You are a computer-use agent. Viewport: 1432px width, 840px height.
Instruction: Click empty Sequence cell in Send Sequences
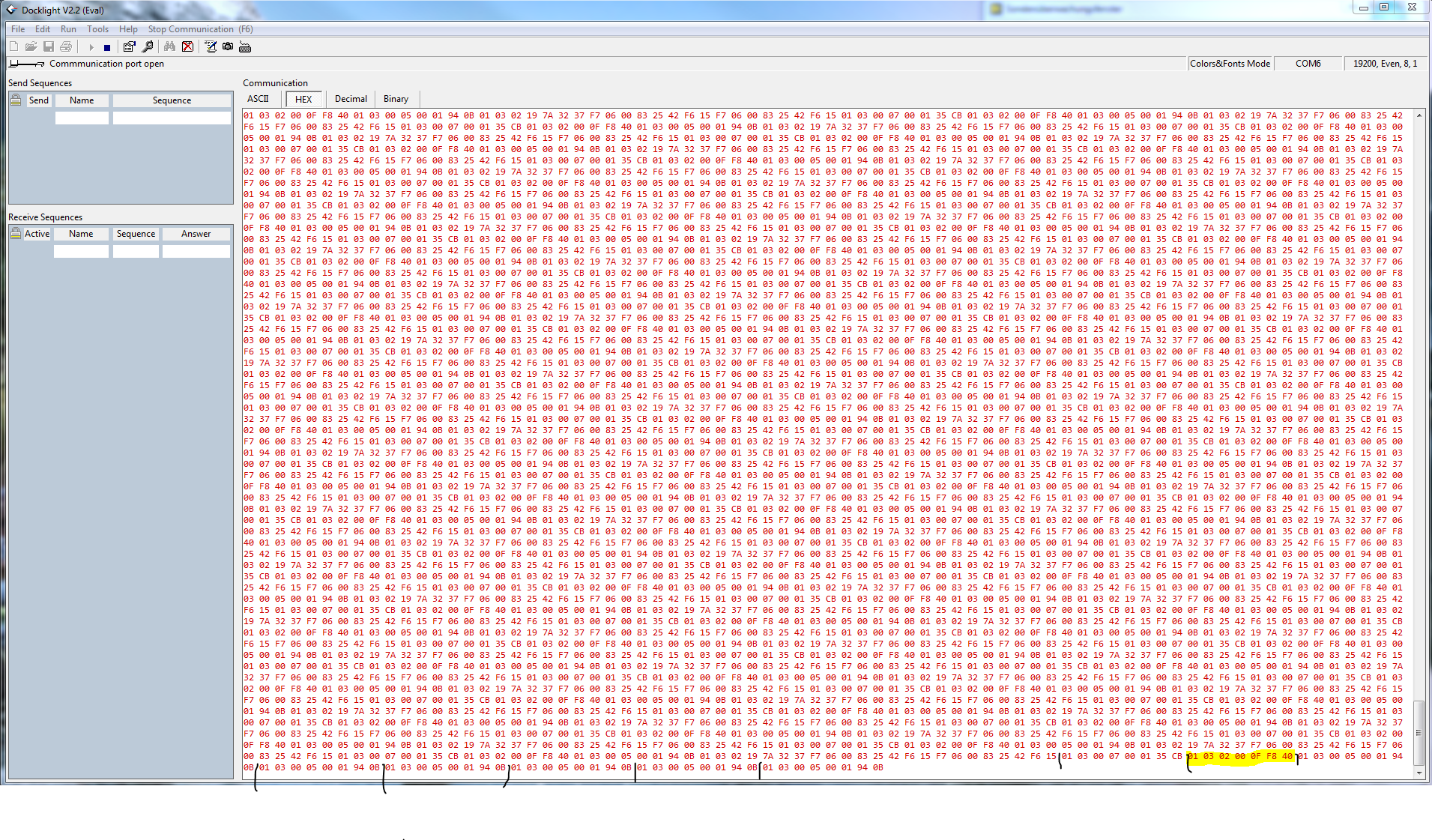pos(172,118)
